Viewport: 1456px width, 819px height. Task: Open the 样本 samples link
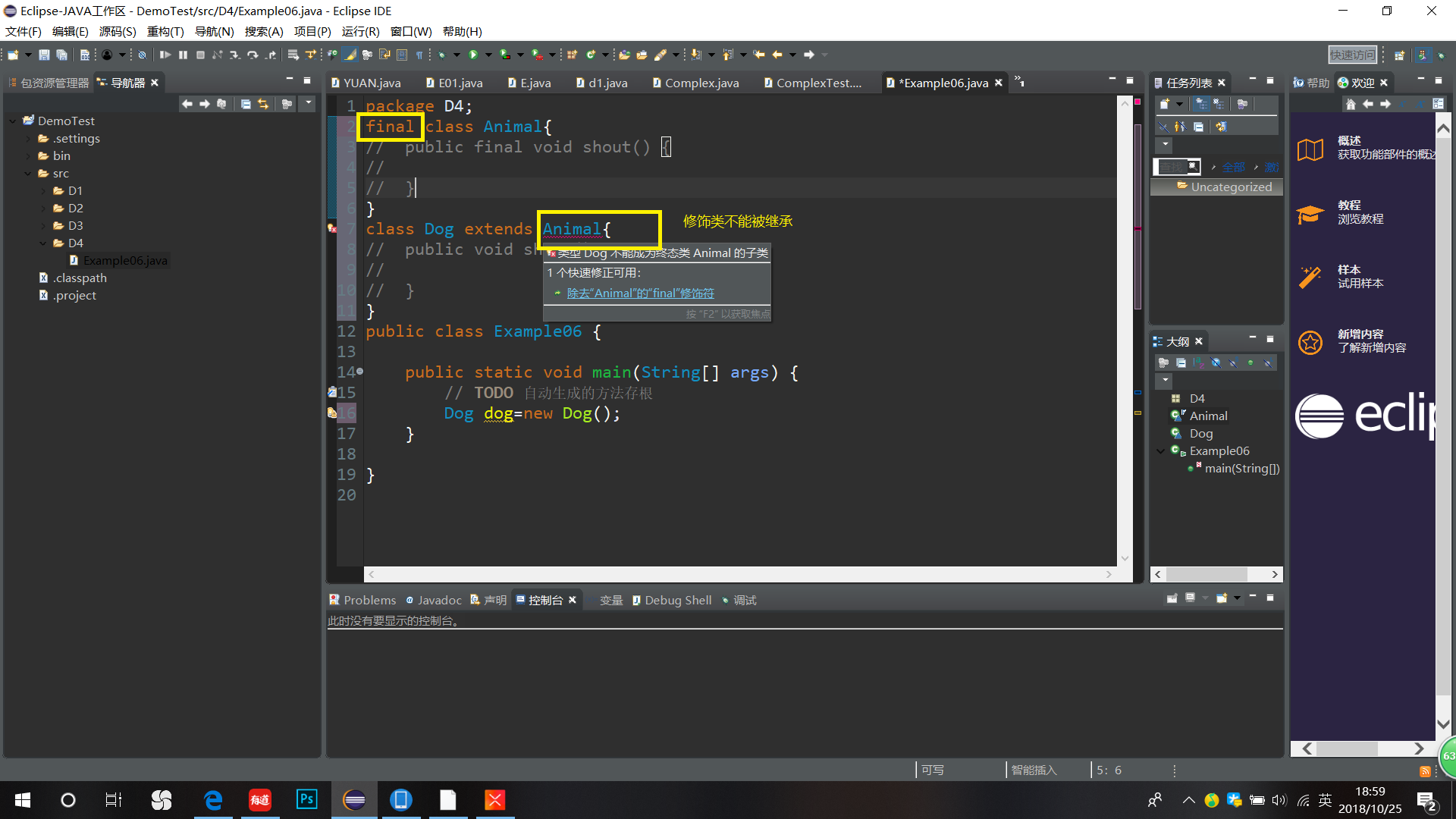pos(1349,269)
